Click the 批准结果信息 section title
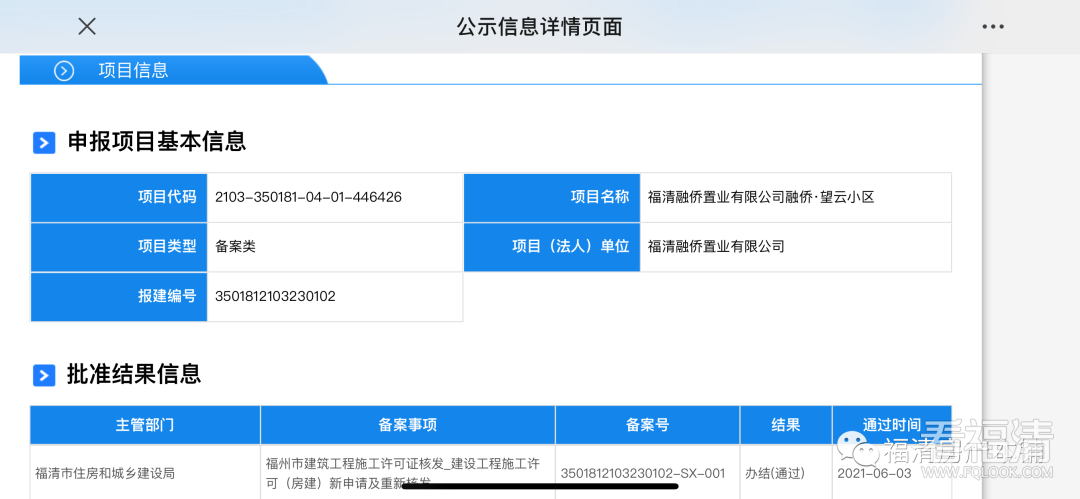This screenshot has width=1080, height=499. click(134, 375)
